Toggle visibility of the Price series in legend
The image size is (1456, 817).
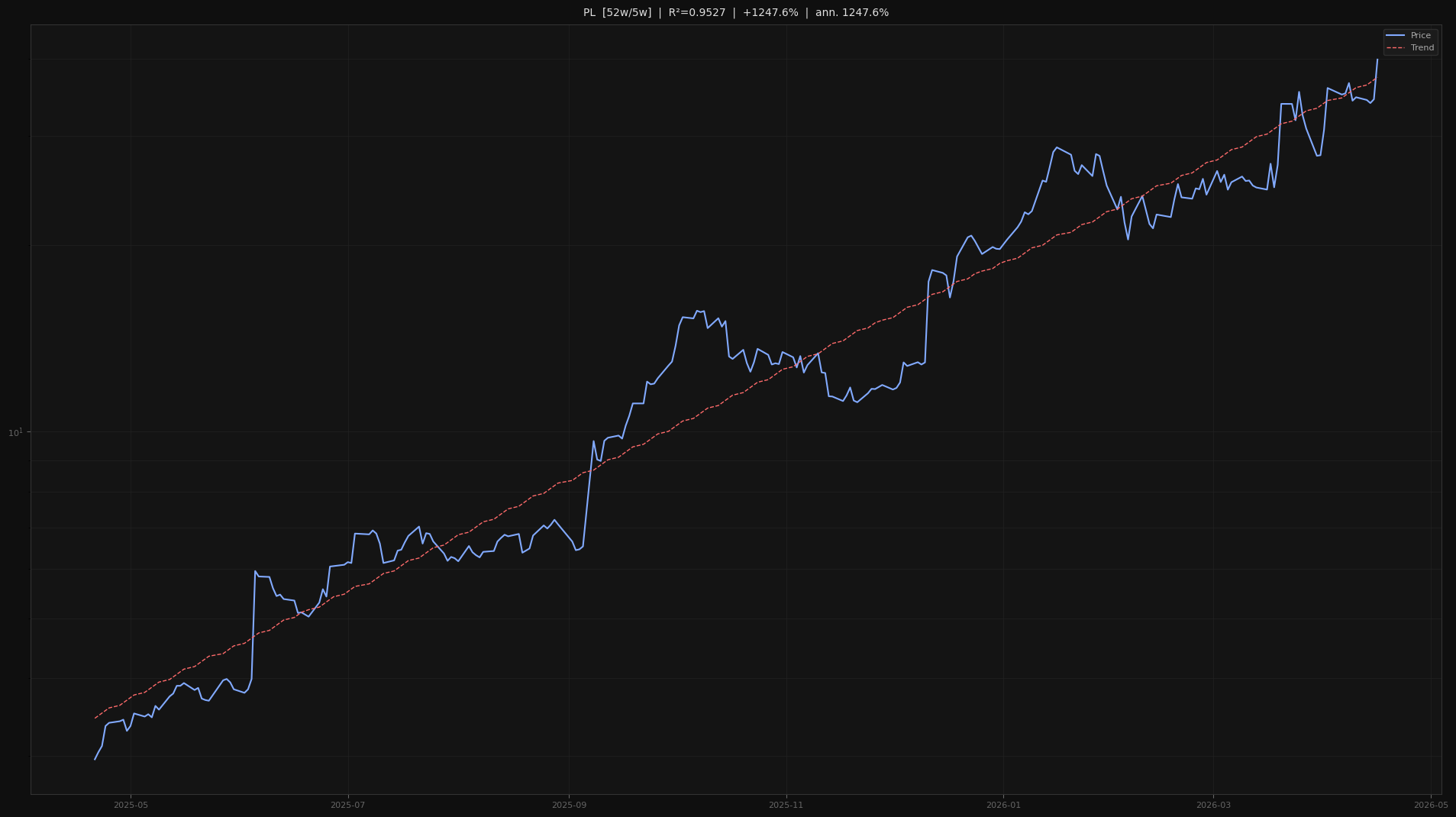[x=1420, y=35]
